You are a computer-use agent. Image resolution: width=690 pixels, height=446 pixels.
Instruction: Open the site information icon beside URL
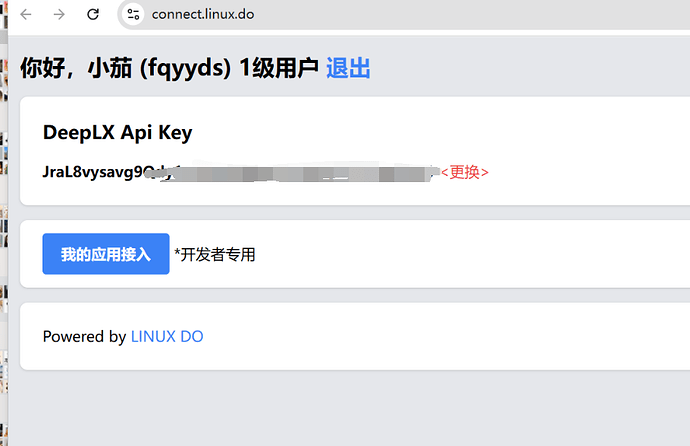[133, 15]
